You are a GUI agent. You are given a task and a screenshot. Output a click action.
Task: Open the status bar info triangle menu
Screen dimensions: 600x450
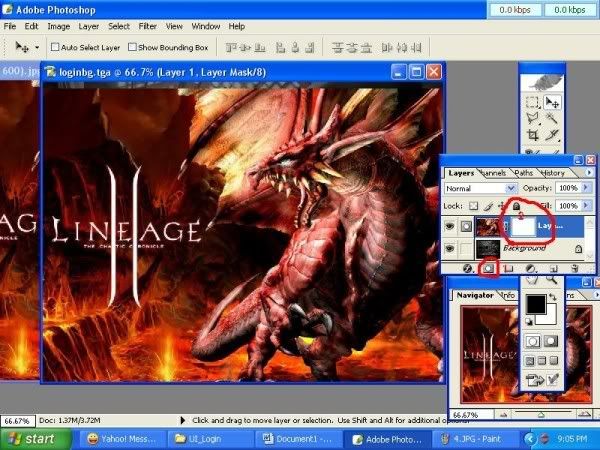183,421
